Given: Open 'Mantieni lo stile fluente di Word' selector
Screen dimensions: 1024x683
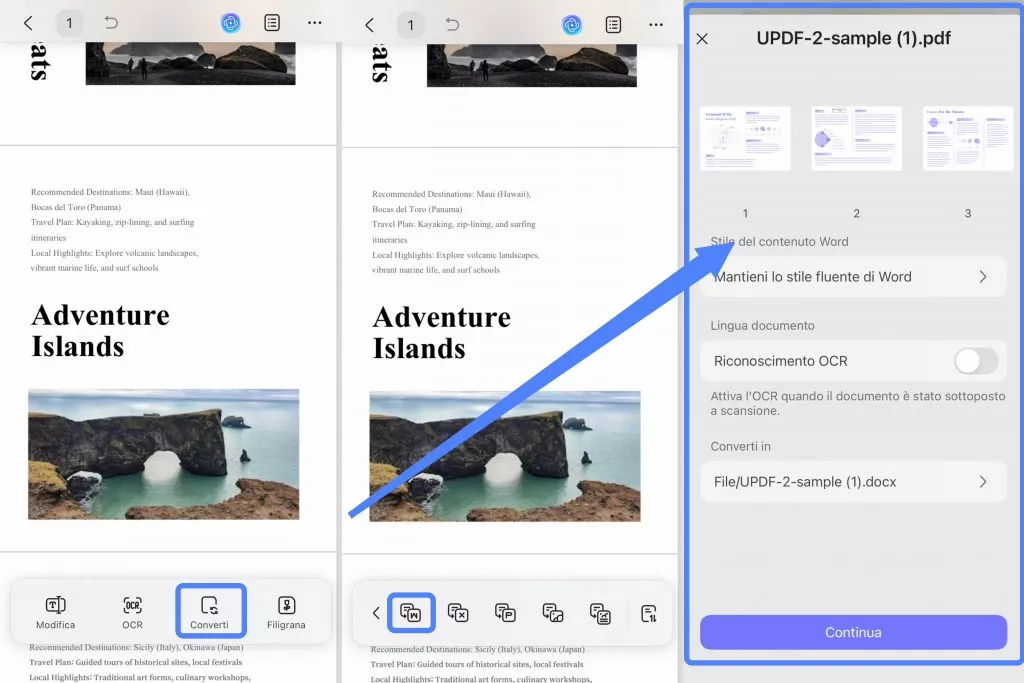Looking at the screenshot, I should click(x=853, y=277).
